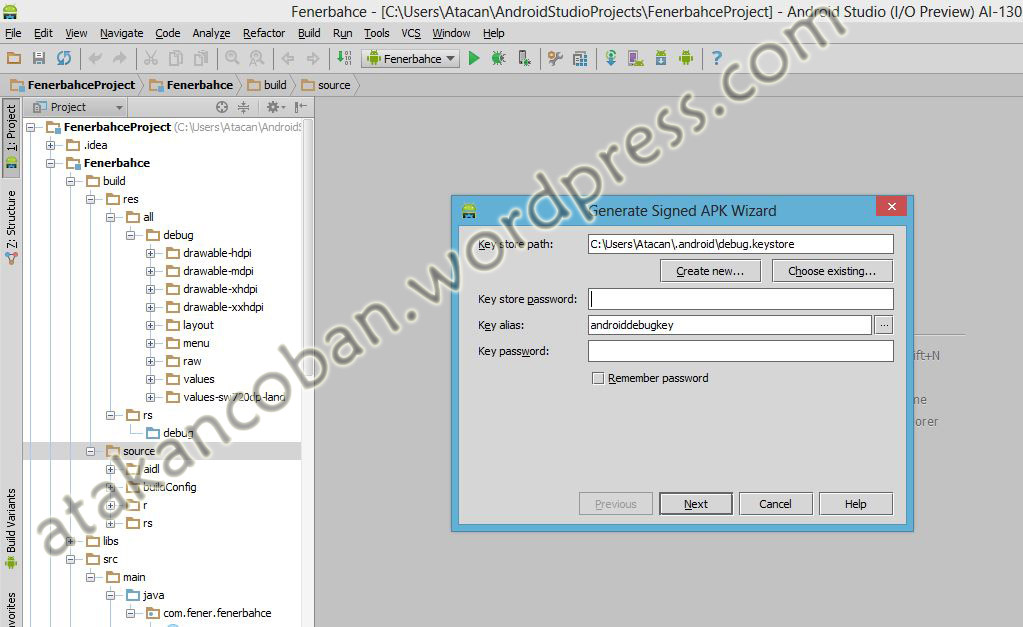Collapse the build folder node
This screenshot has height=627, width=1023.
tap(70, 181)
